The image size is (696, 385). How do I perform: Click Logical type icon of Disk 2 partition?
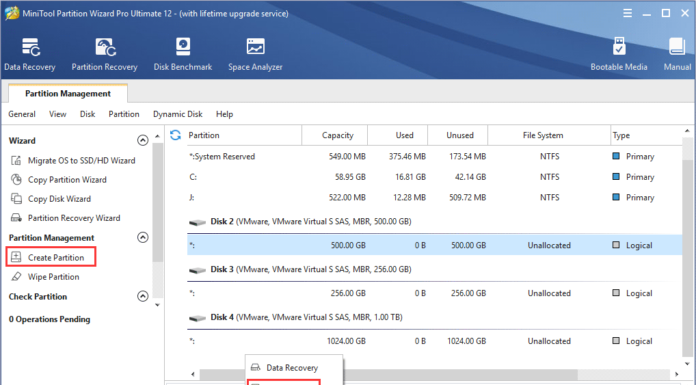tap(616, 245)
